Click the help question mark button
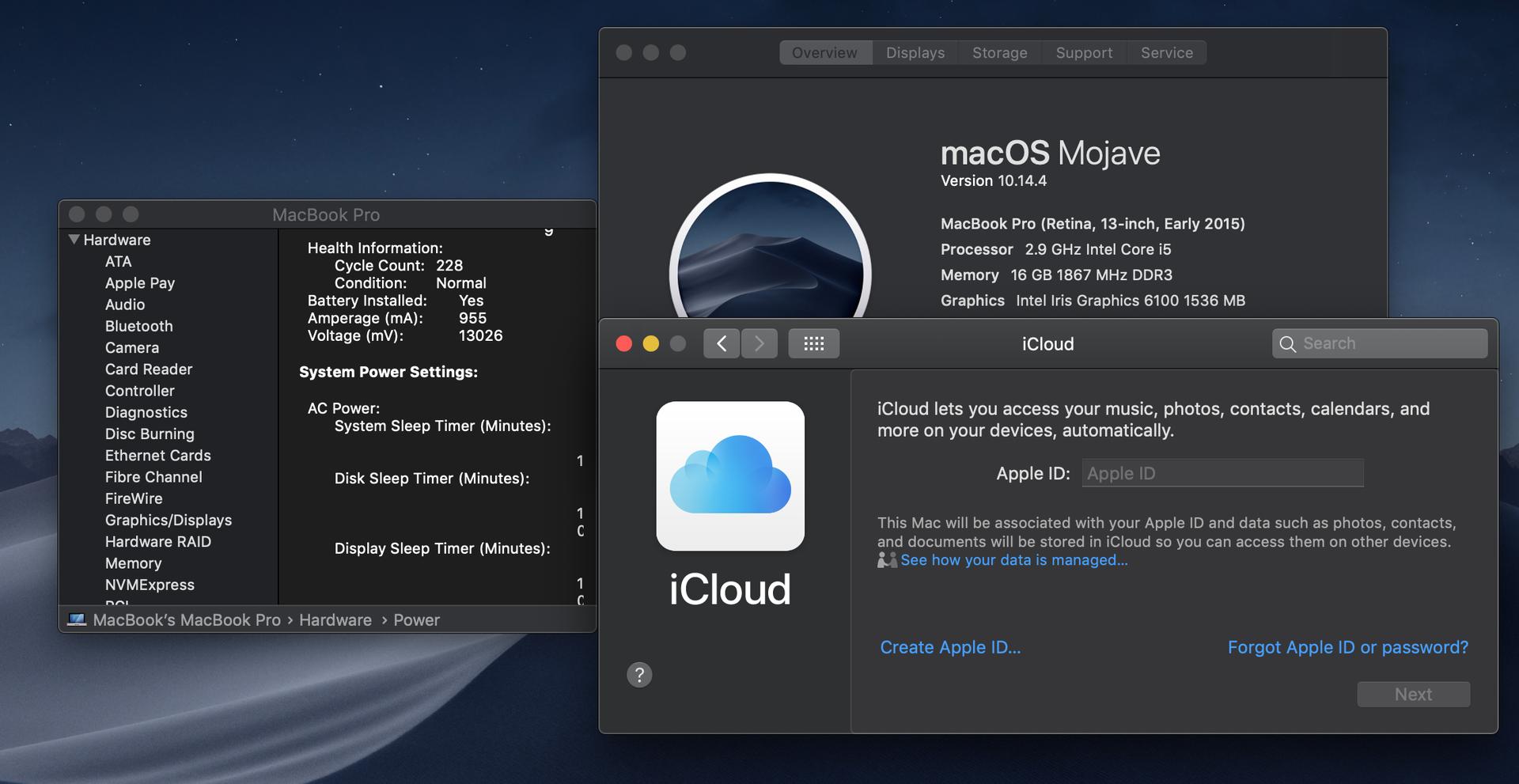 coord(639,675)
